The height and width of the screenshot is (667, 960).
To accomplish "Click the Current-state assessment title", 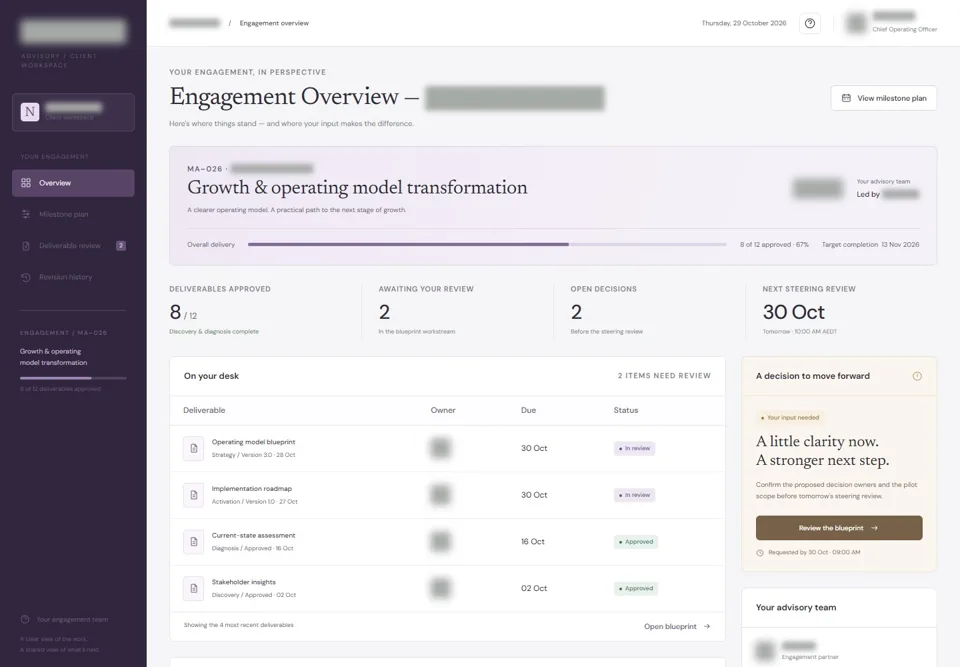I will [253, 535].
